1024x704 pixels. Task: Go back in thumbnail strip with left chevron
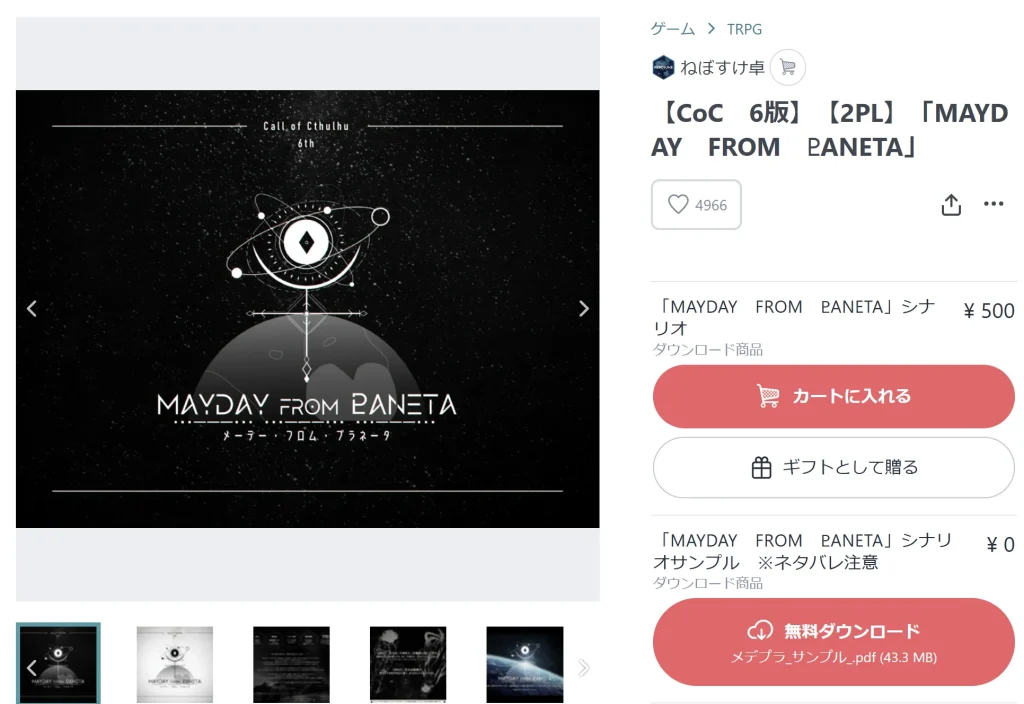[x=31, y=667]
